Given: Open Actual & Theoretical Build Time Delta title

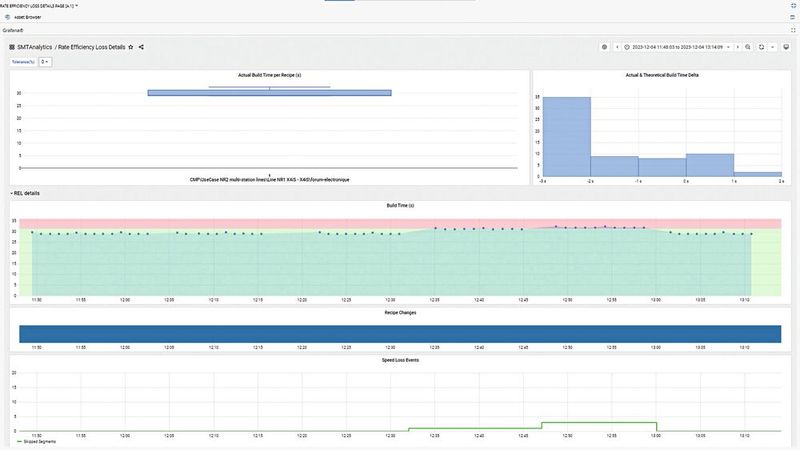Looking at the screenshot, I should coord(662,75).
